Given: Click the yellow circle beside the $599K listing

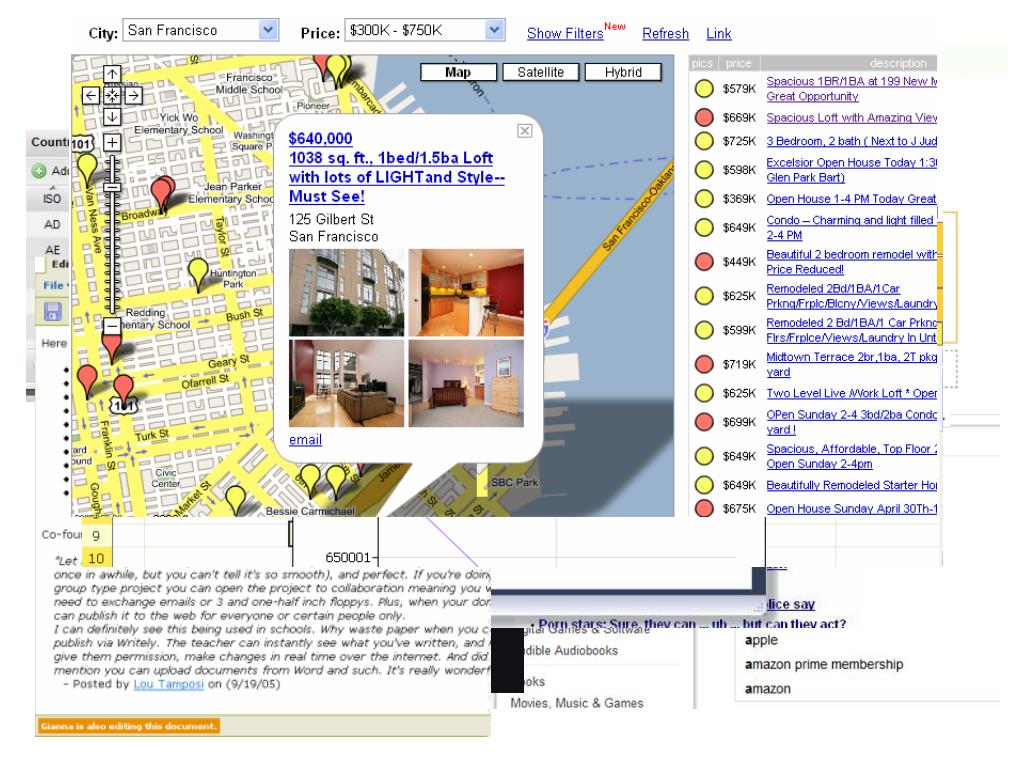Looking at the screenshot, I should click(704, 330).
